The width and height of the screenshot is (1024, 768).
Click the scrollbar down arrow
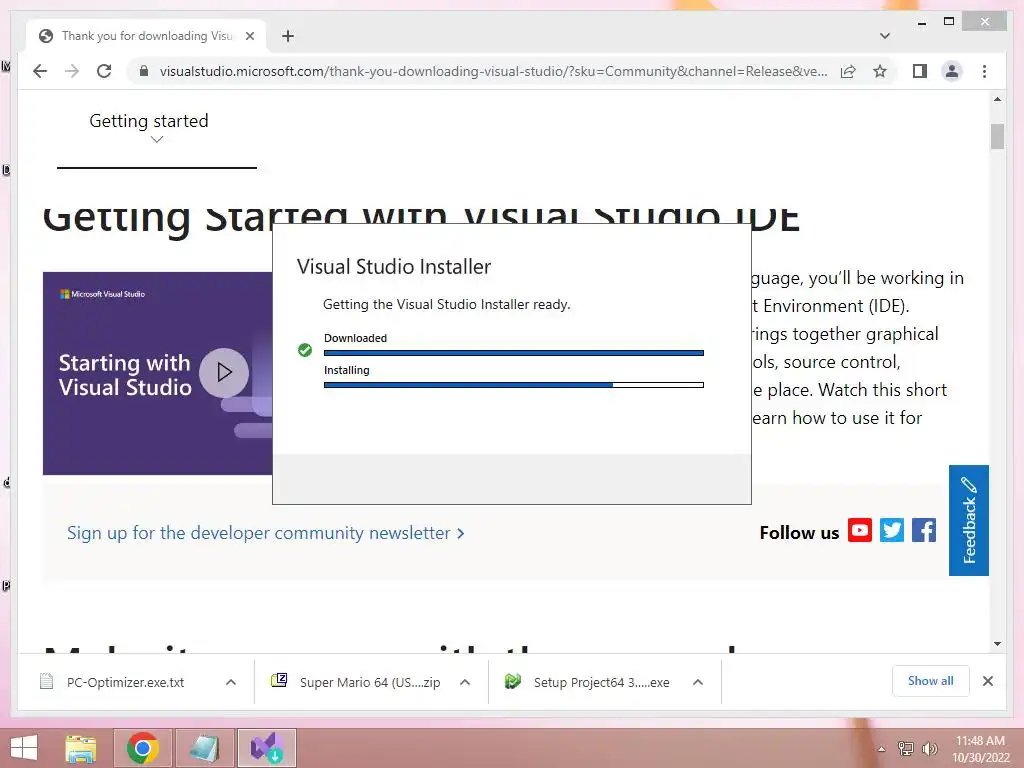point(997,644)
